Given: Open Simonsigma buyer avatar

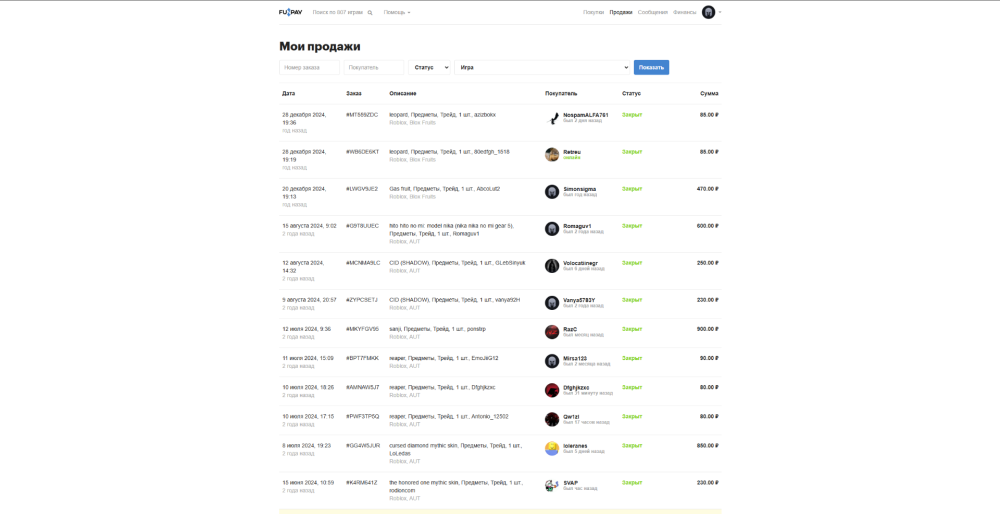Looking at the screenshot, I should [x=552, y=192].
